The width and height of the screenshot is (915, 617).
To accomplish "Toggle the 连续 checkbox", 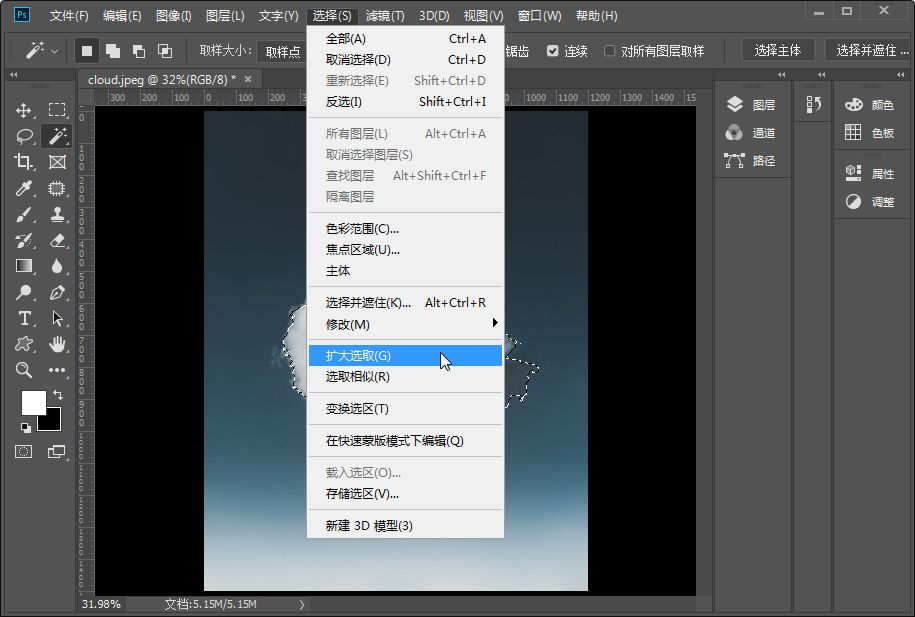I will [x=553, y=51].
